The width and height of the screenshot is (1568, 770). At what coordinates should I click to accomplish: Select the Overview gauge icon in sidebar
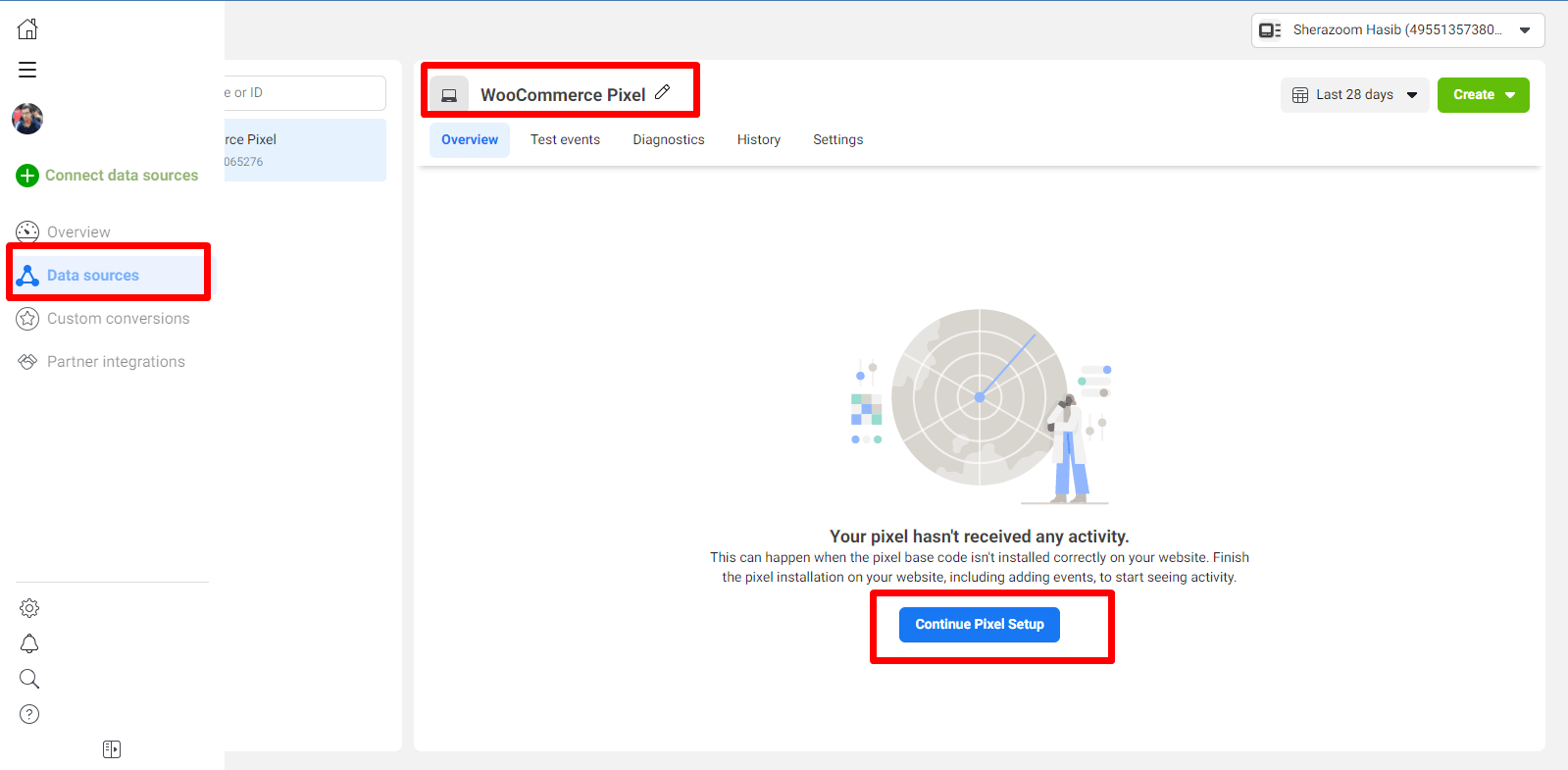click(27, 232)
